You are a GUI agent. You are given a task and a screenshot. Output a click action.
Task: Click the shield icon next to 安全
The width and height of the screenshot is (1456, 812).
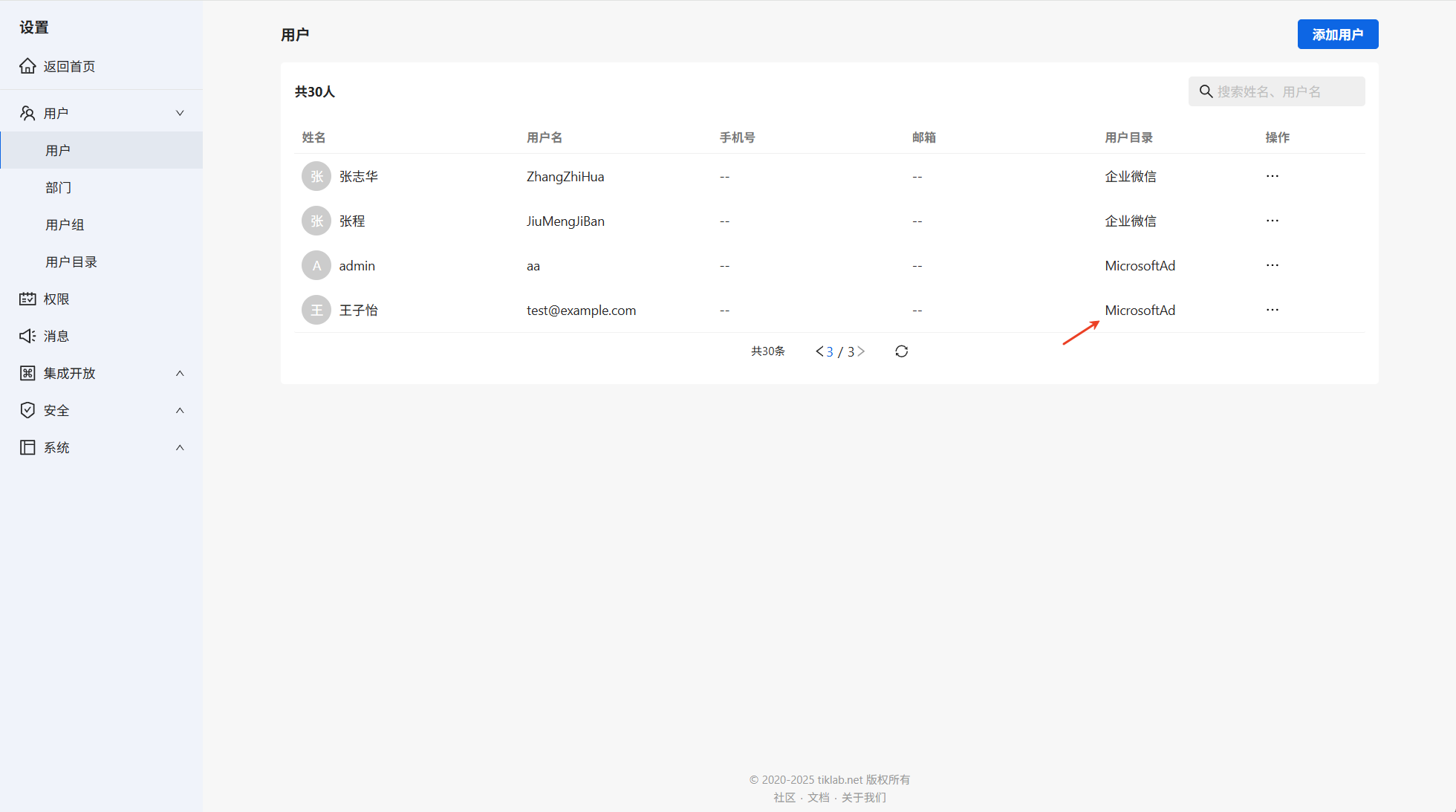point(27,410)
